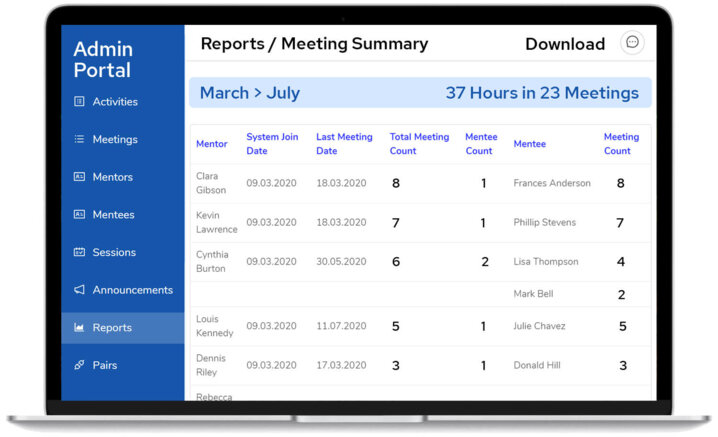Sort by Mentee Count column header
The width and height of the screenshot is (718, 437).
click(481, 144)
